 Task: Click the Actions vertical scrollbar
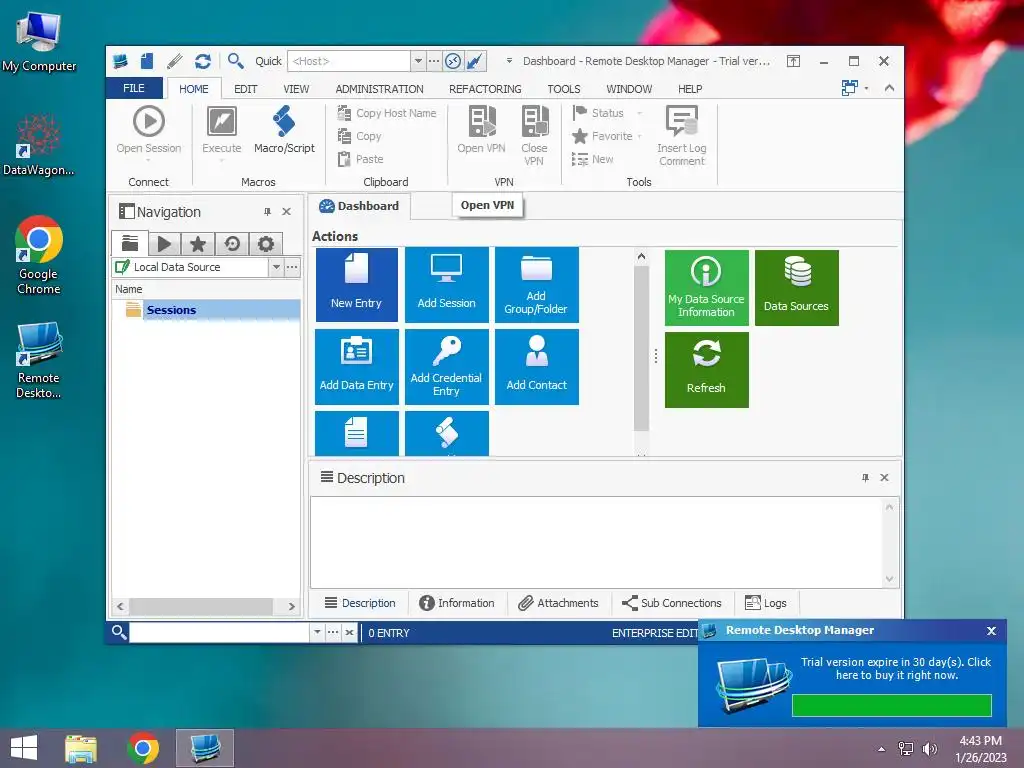coord(641,349)
